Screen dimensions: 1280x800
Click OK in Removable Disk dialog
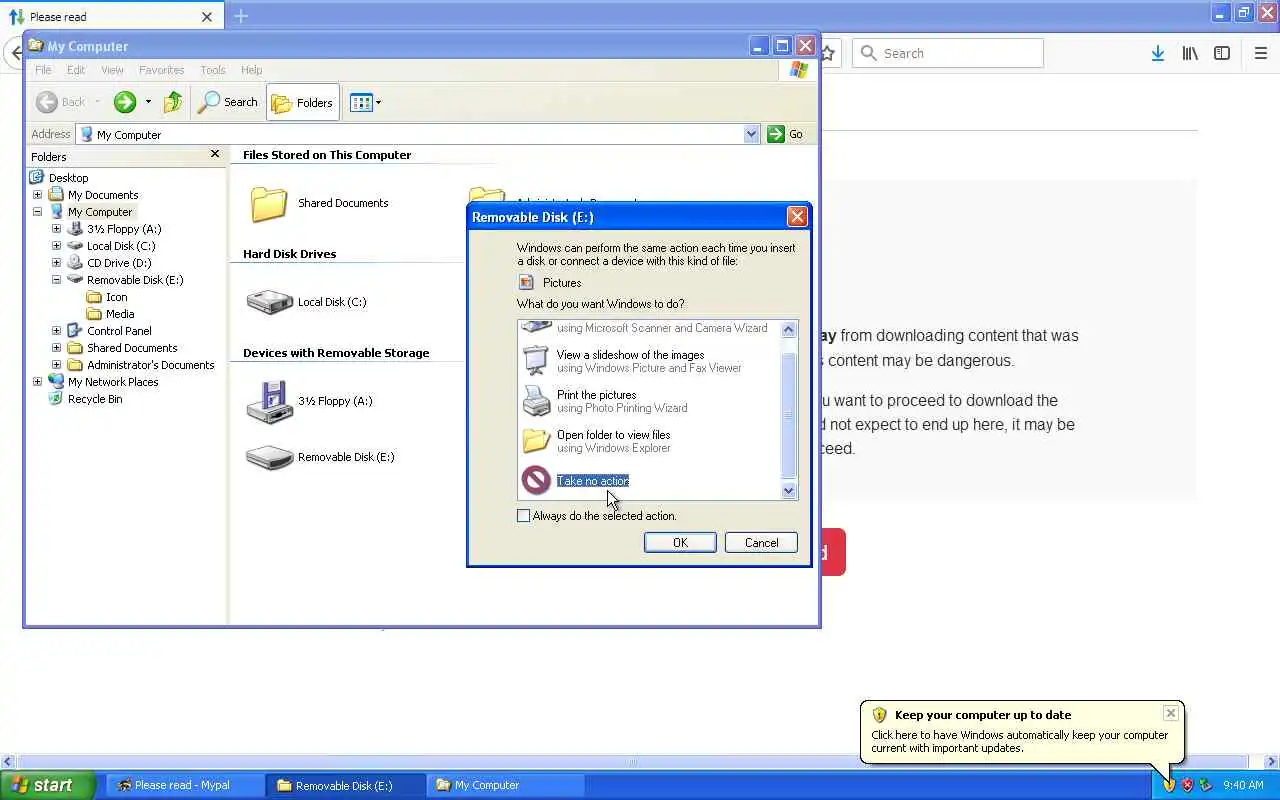point(680,543)
